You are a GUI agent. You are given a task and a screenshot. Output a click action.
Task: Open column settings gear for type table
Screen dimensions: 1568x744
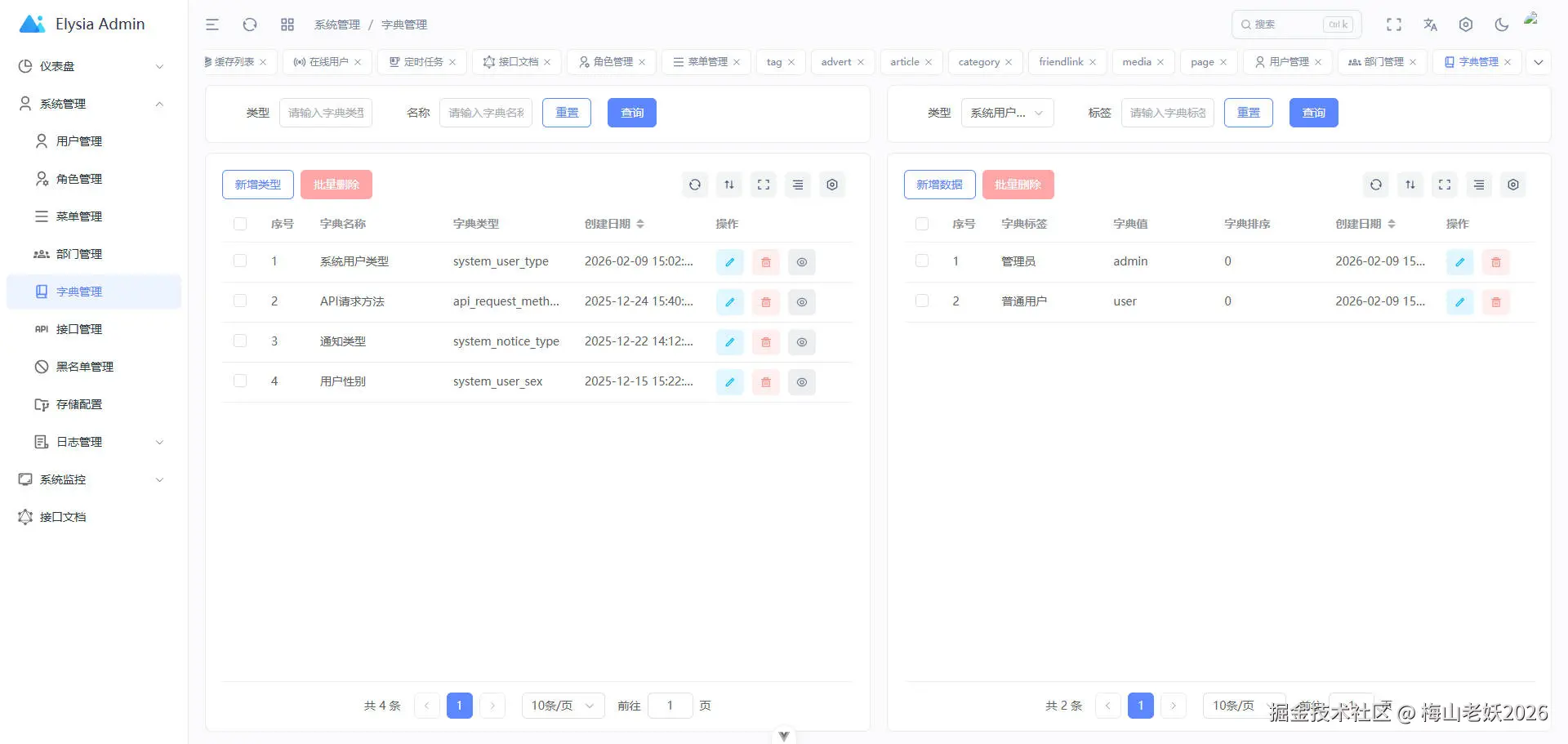point(832,185)
